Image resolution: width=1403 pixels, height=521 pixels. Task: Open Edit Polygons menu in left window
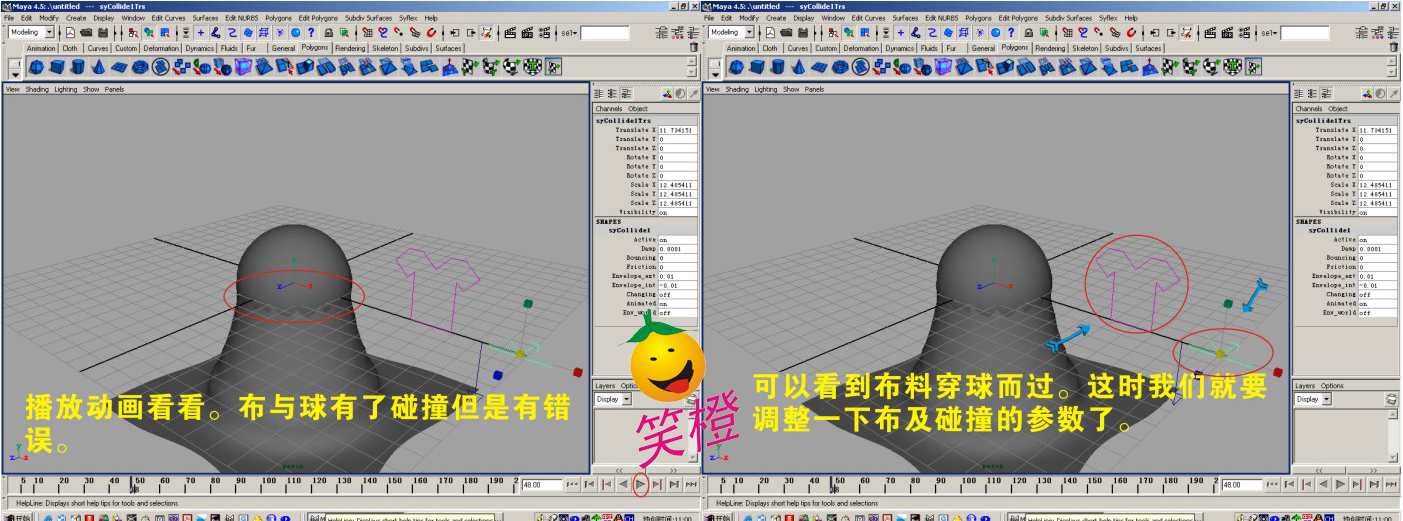coord(318,18)
